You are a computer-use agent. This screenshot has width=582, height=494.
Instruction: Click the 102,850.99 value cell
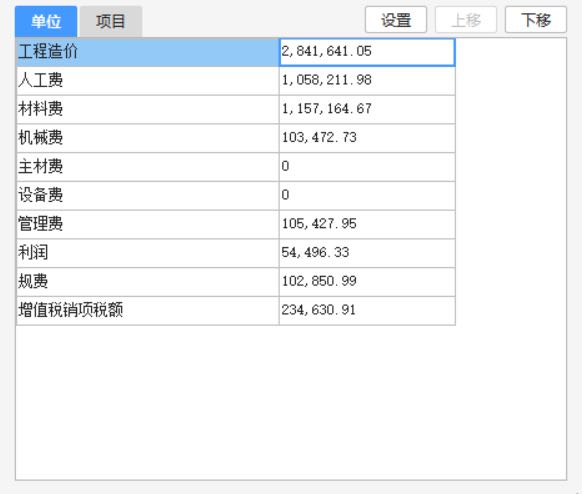click(367, 282)
